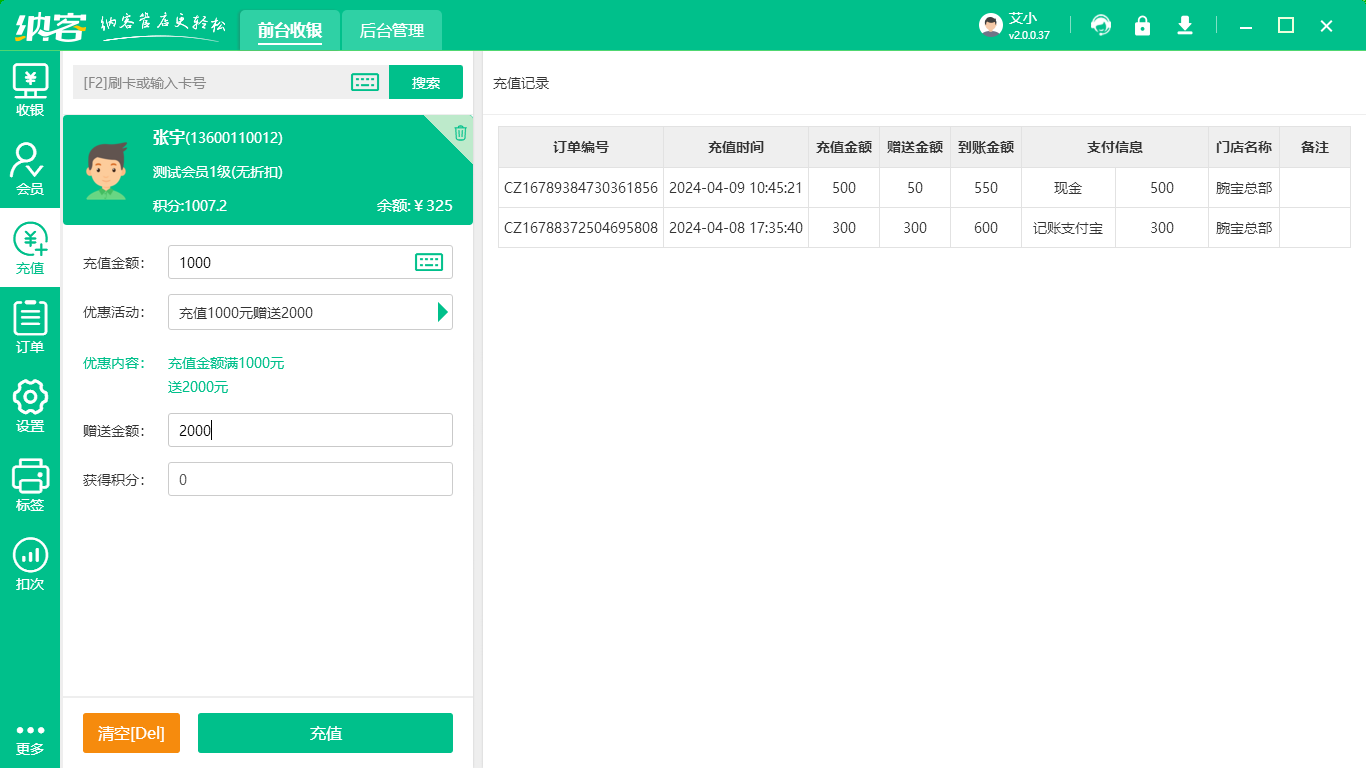Viewport: 1366px width, 768px height.
Task: Click the 到账金额 column header
Action: 986,147
